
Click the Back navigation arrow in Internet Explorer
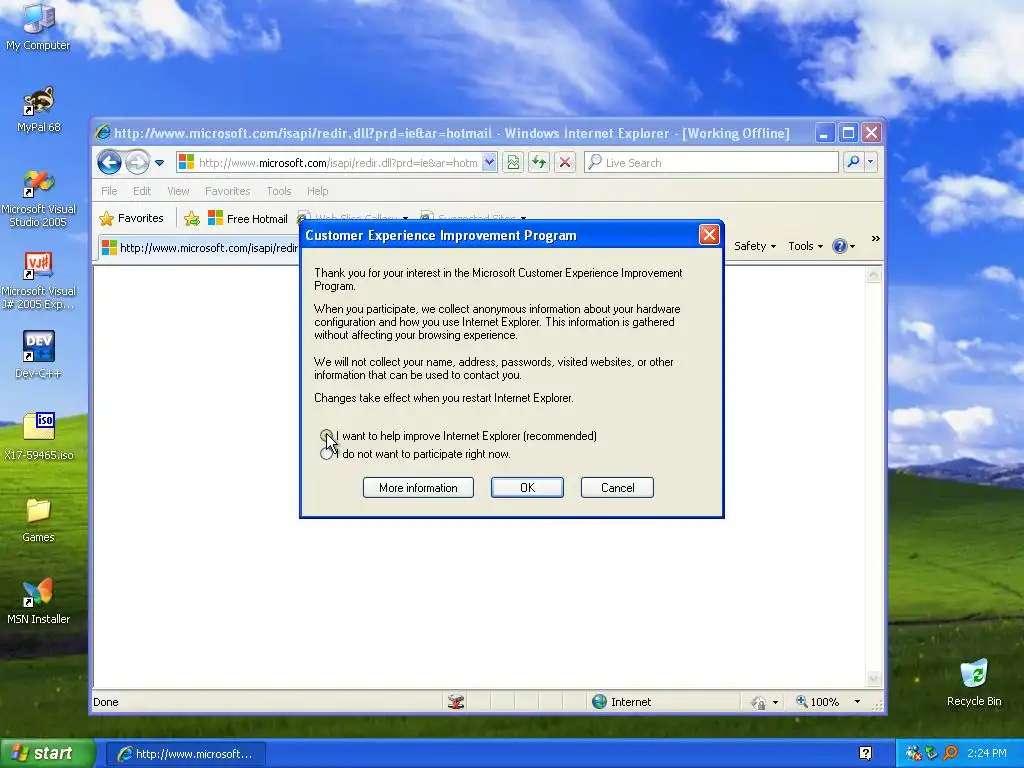tap(109, 162)
